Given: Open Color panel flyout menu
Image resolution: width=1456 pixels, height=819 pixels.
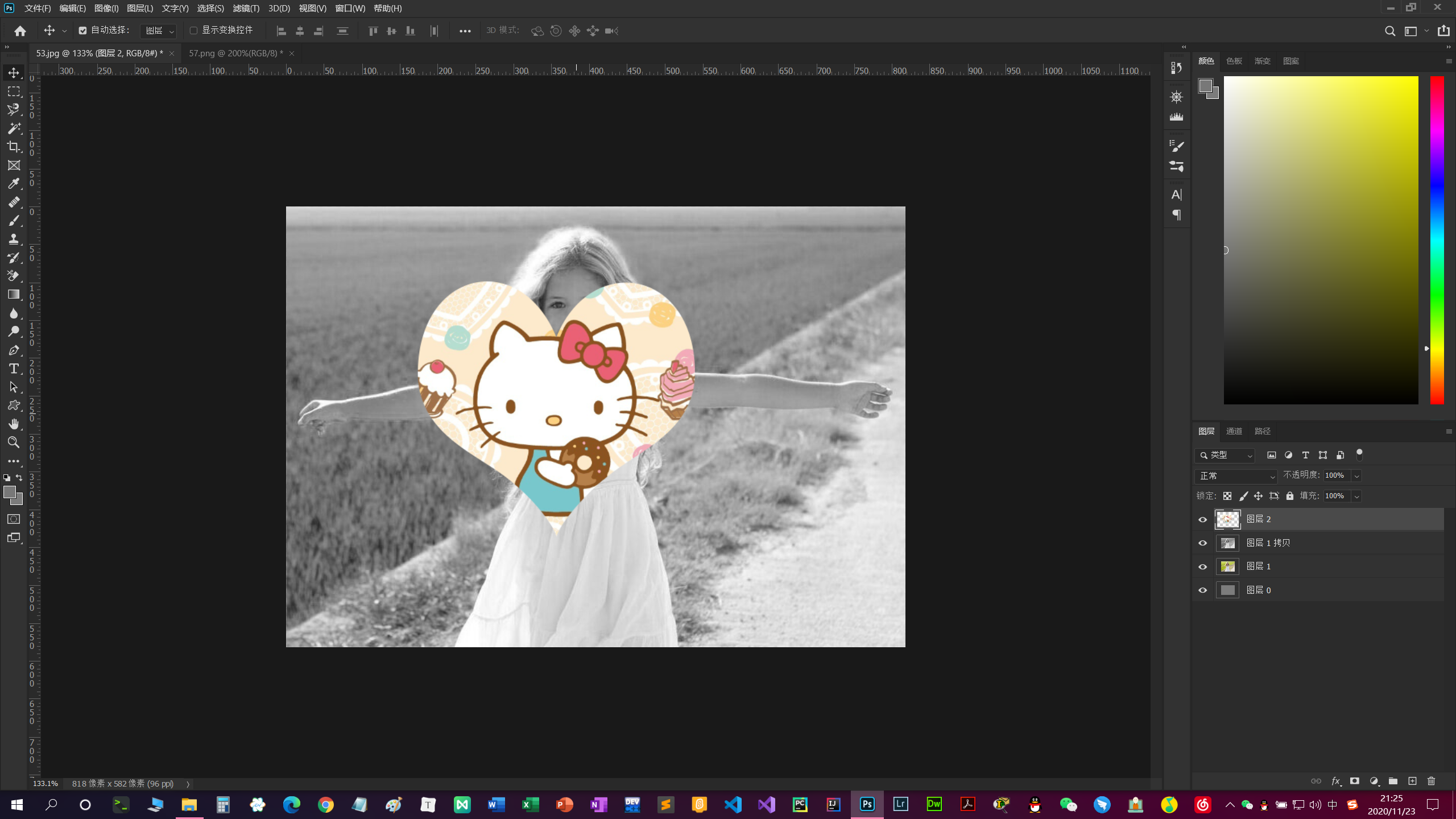Looking at the screenshot, I should point(1449,61).
